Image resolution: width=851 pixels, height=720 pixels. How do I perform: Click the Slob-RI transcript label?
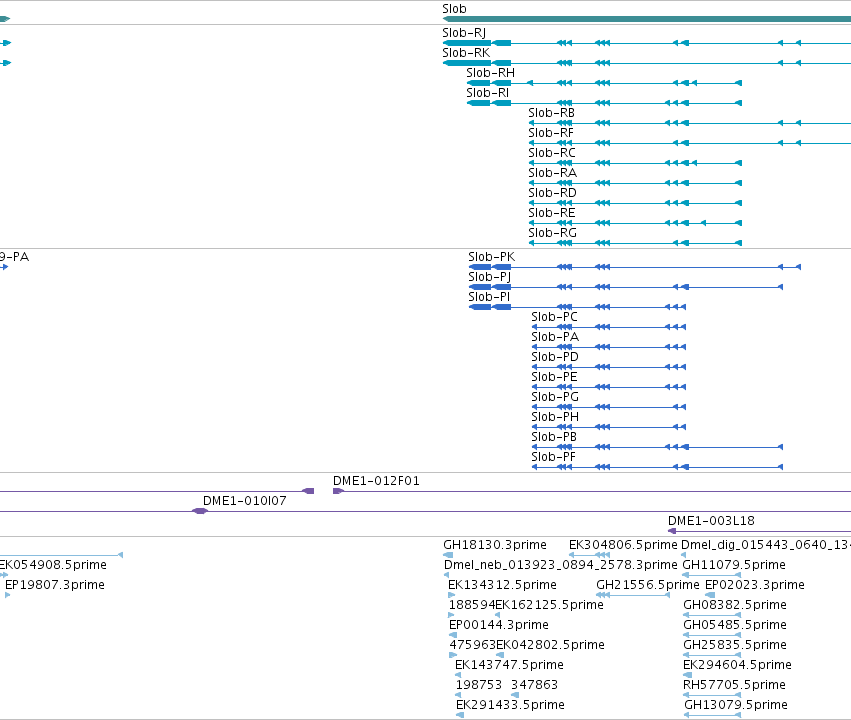pos(487,93)
